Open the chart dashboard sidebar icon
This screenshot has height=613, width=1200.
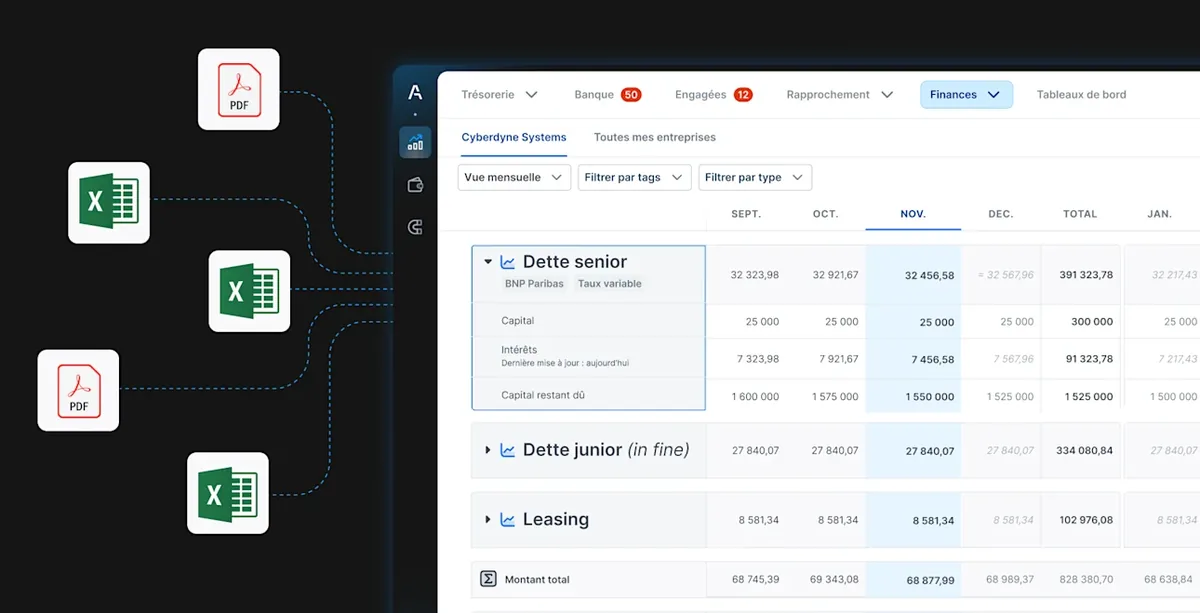[x=415, y=143]
